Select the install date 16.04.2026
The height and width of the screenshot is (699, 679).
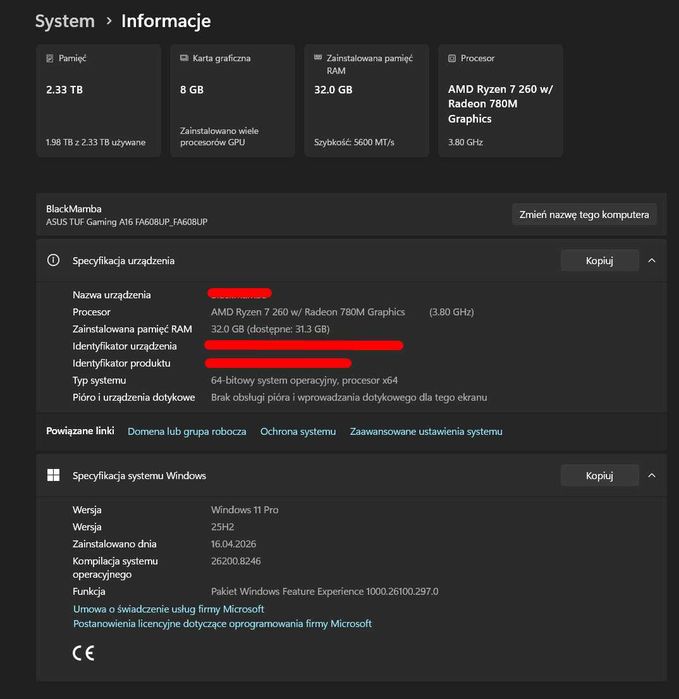[x=233, y=544]
